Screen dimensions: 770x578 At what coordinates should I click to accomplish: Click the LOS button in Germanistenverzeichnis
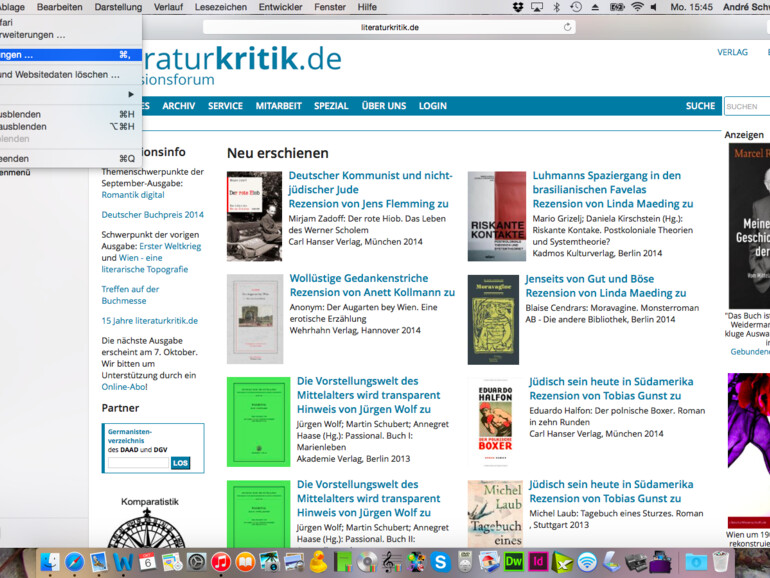pyautogui.click(x=180, y=463)
